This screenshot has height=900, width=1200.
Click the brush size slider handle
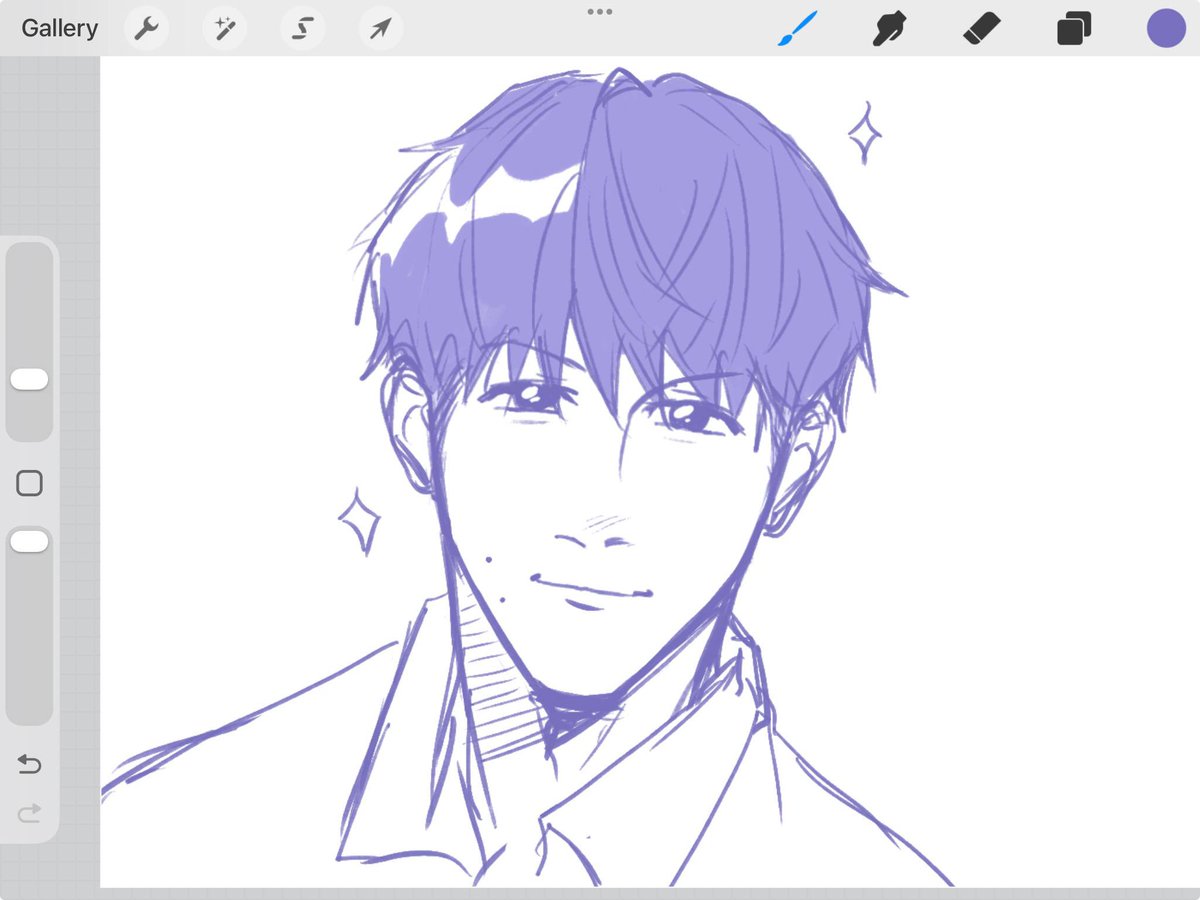(x=29, y=379)
